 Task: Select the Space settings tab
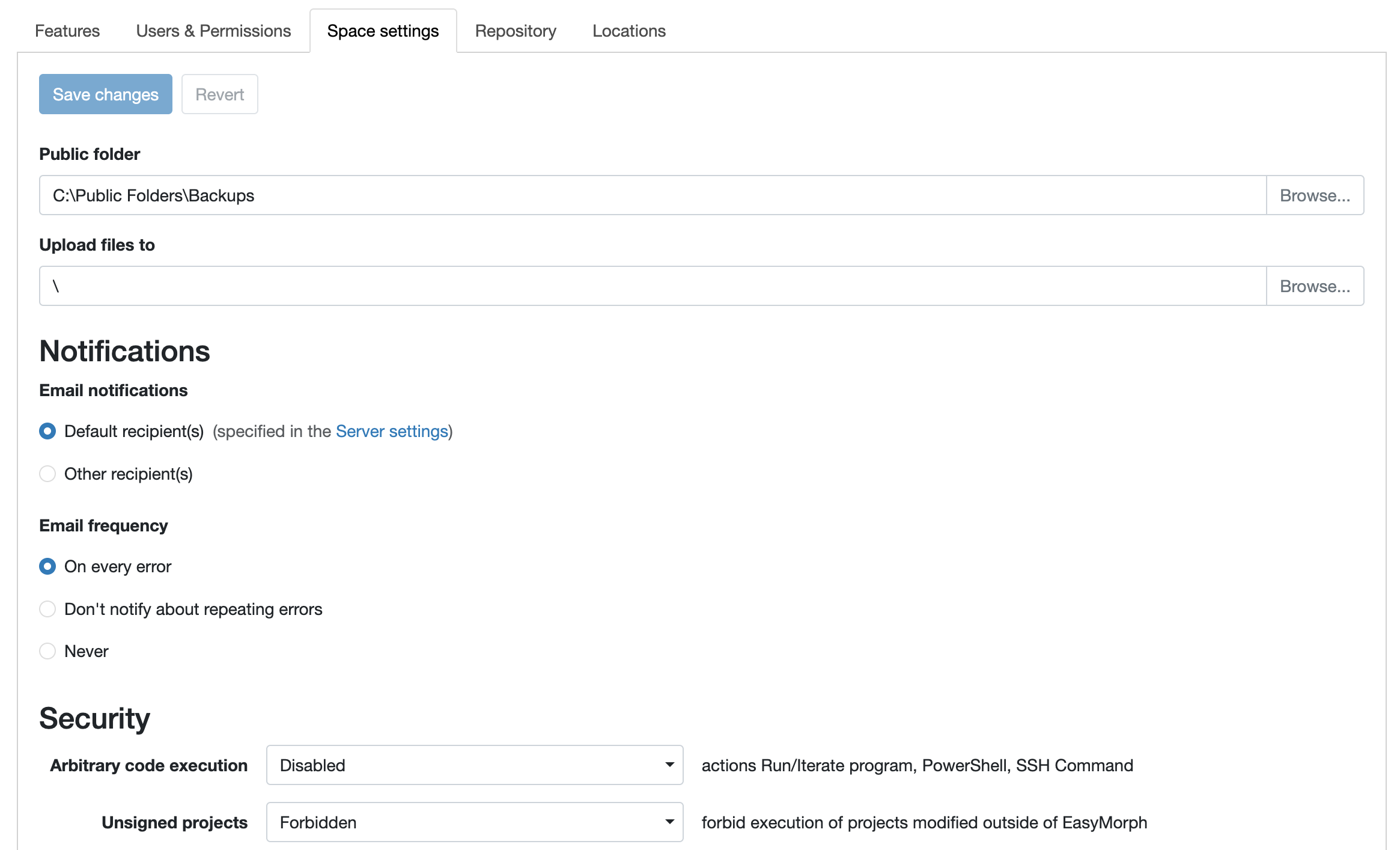click(383, 31)
